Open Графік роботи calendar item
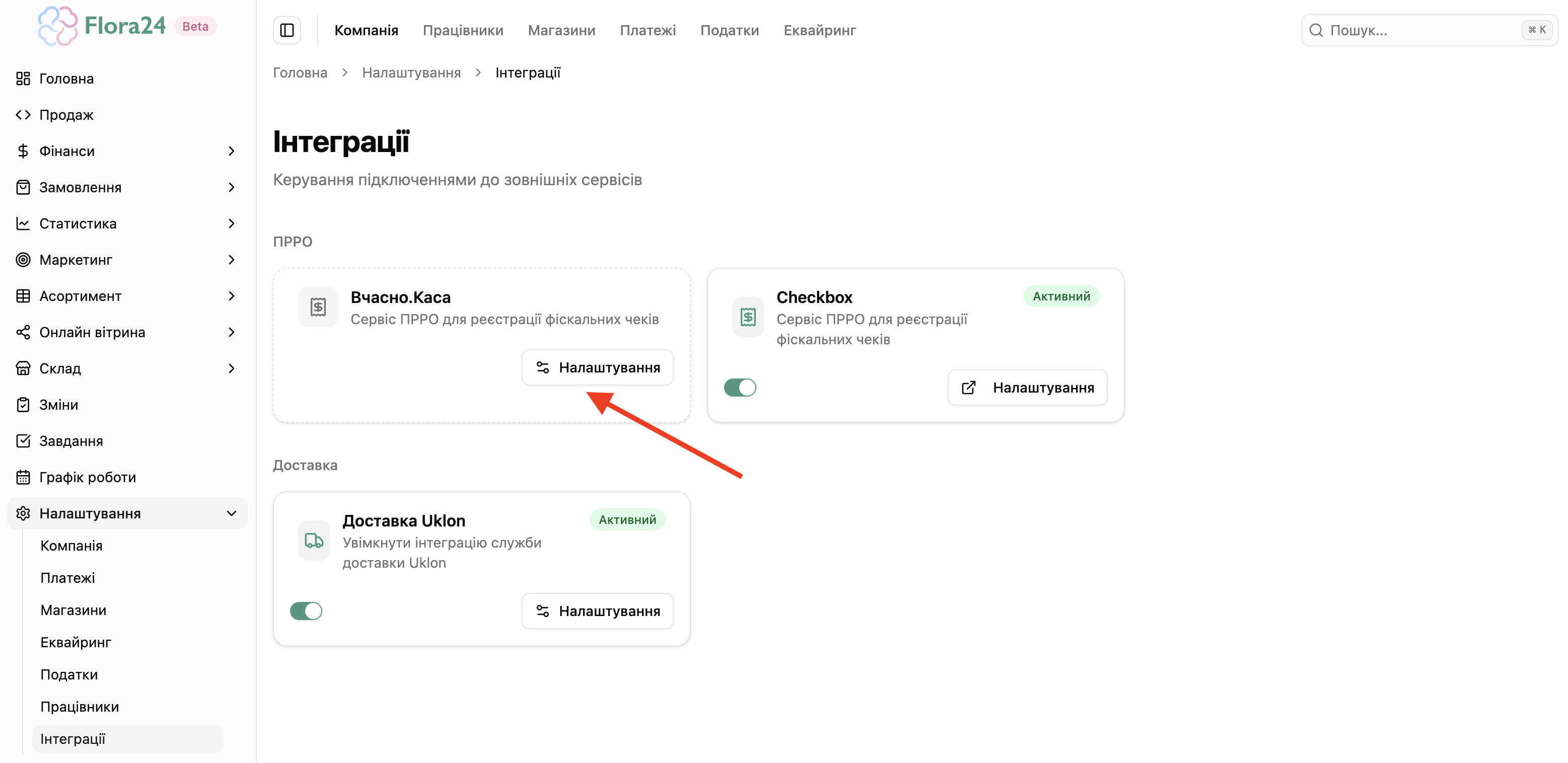The width and height of the screenshot is (1568, 763). click(x=87, y=477)
